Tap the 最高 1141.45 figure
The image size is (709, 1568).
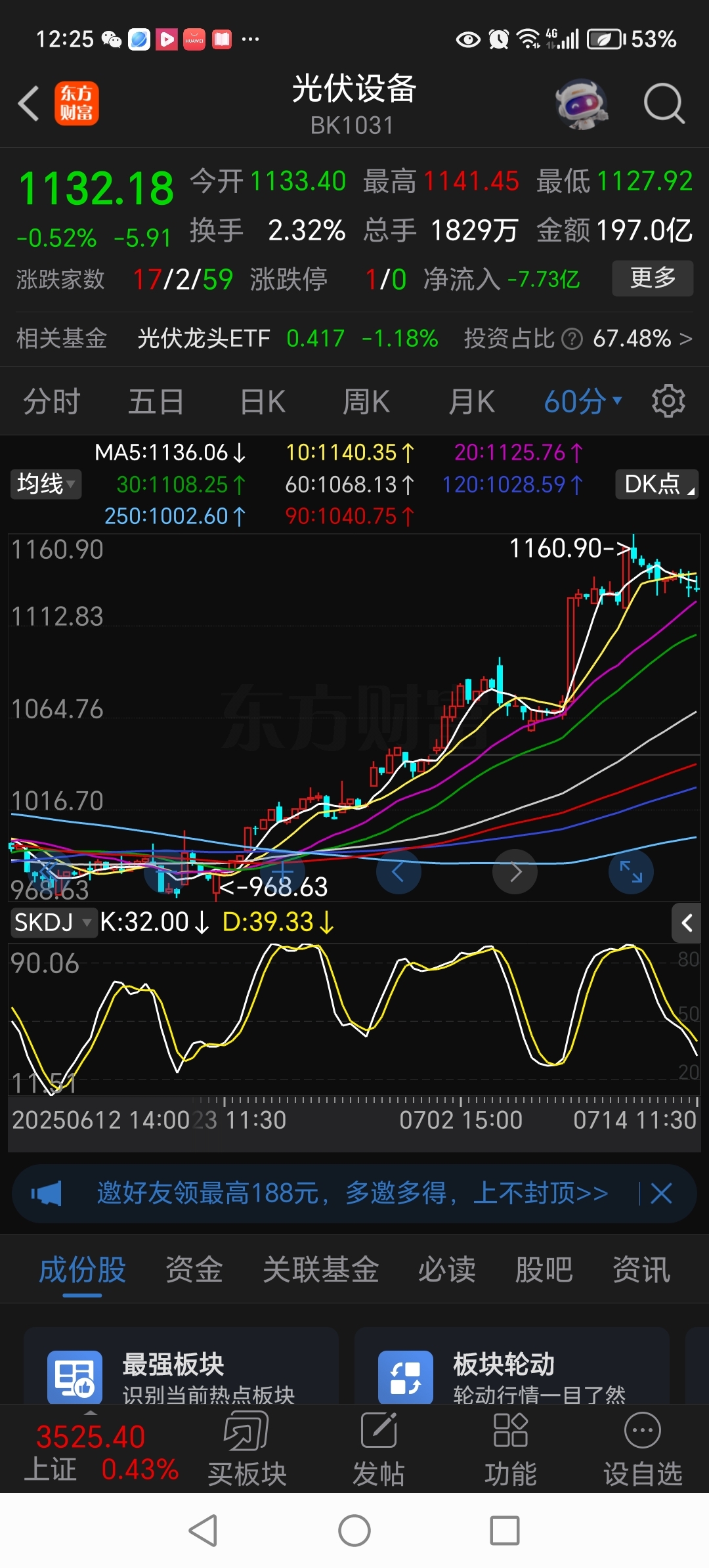click(441, 181)
